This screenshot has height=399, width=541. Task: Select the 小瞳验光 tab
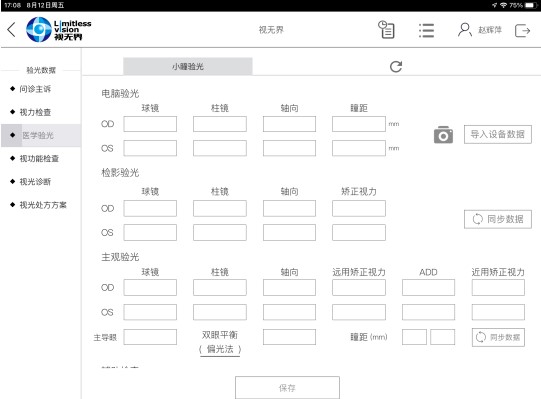coord(188,66)
